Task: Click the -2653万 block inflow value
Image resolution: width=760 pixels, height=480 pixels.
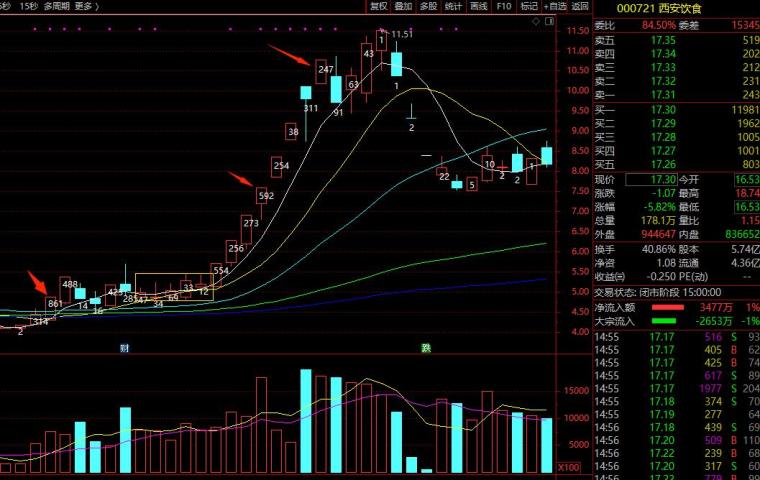Action: point(713,321)
